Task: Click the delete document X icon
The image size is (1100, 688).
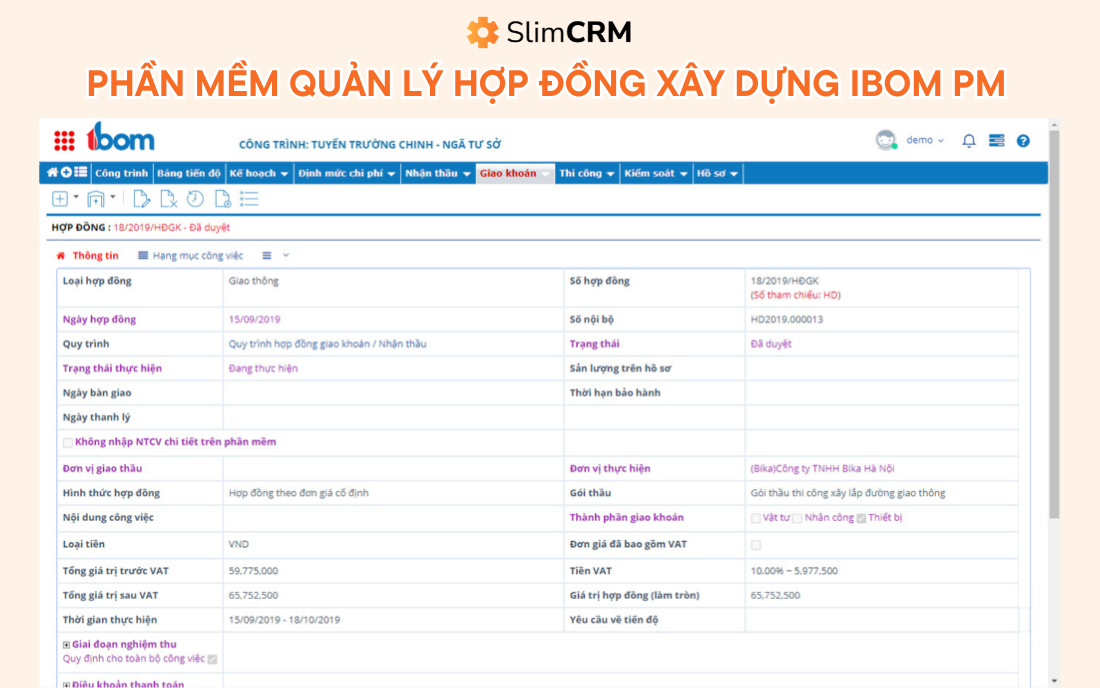Action: coord(169,199)
